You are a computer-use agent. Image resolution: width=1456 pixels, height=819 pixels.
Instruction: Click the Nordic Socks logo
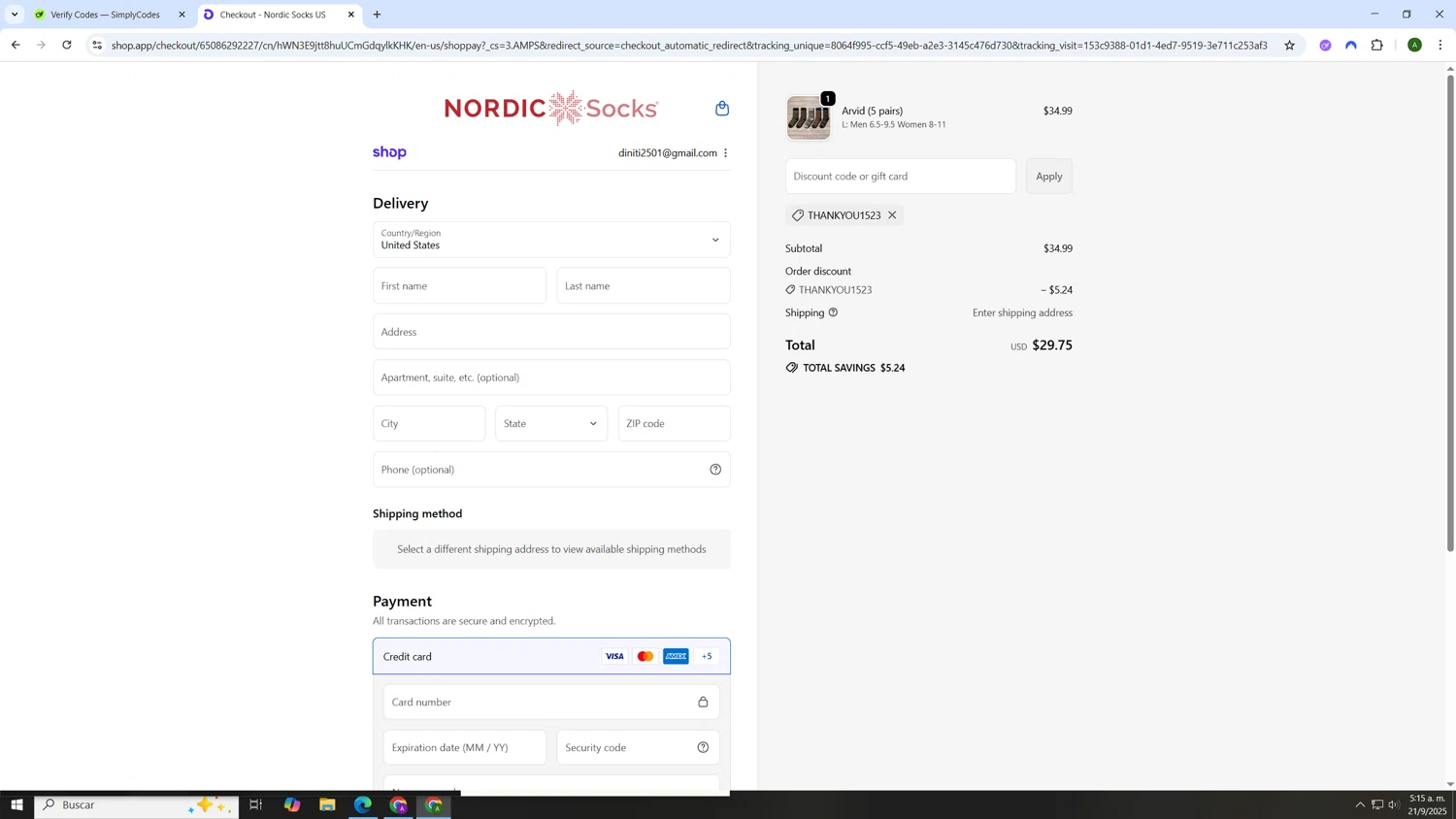tap(551, 109)
